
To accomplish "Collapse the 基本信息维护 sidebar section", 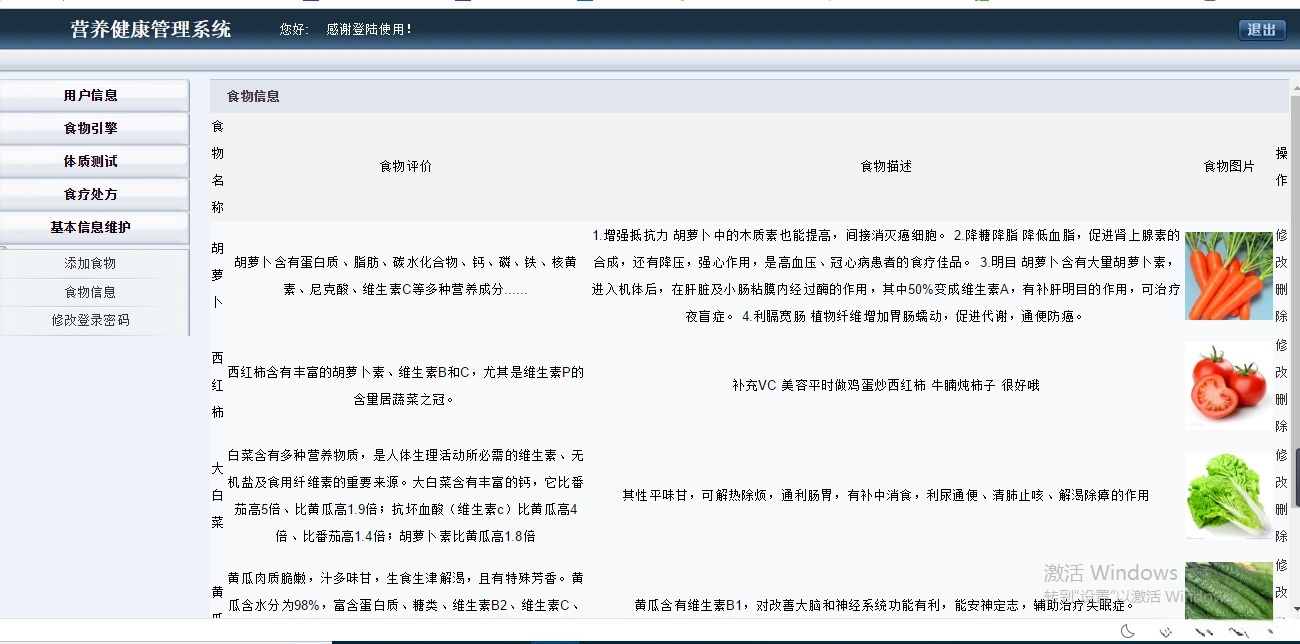I will point(94,227).
